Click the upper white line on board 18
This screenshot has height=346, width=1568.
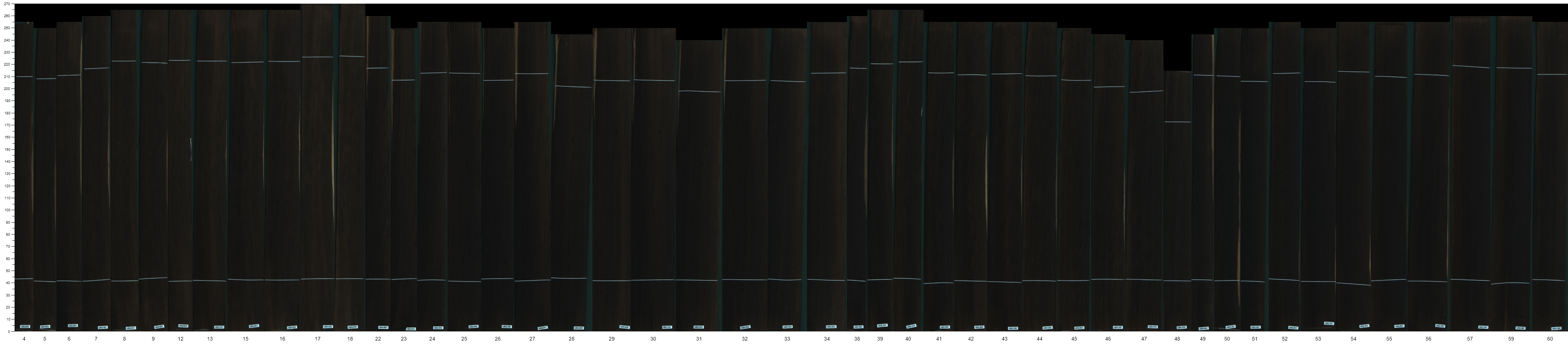pyautogui.click(x=351, y=57)
